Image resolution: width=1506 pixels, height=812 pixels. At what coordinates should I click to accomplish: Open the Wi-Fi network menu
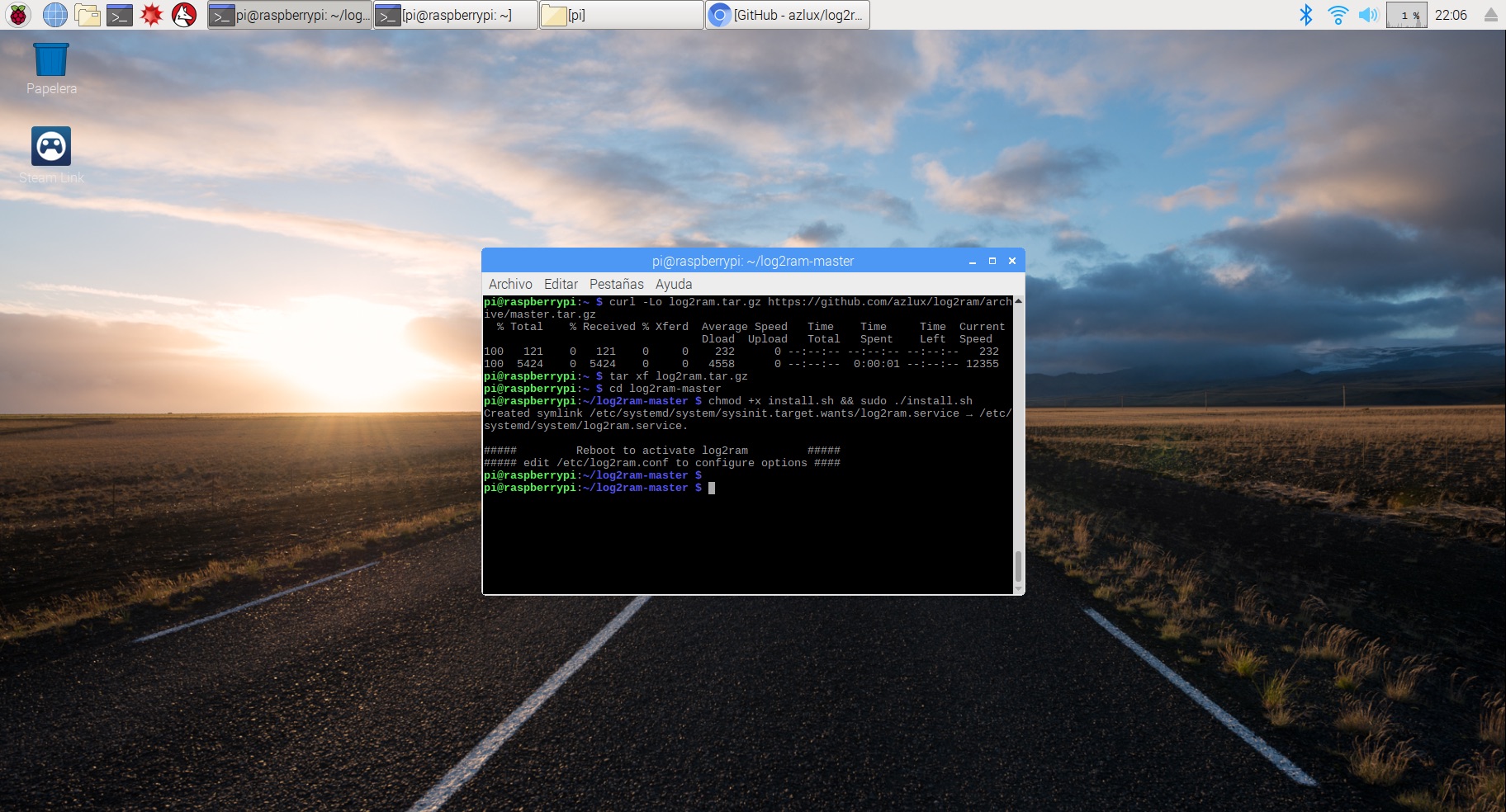[1338, 15]
